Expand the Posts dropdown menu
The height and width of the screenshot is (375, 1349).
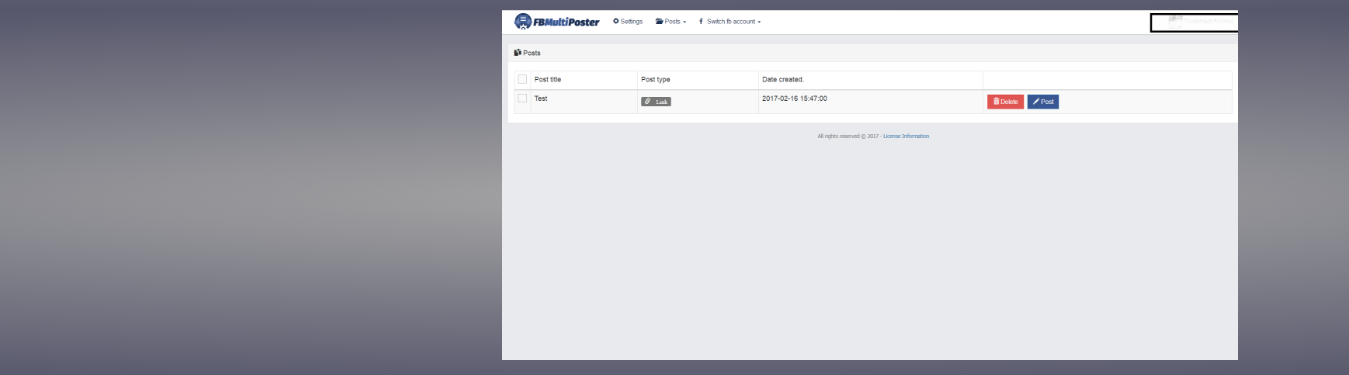[x=670, y=21]
